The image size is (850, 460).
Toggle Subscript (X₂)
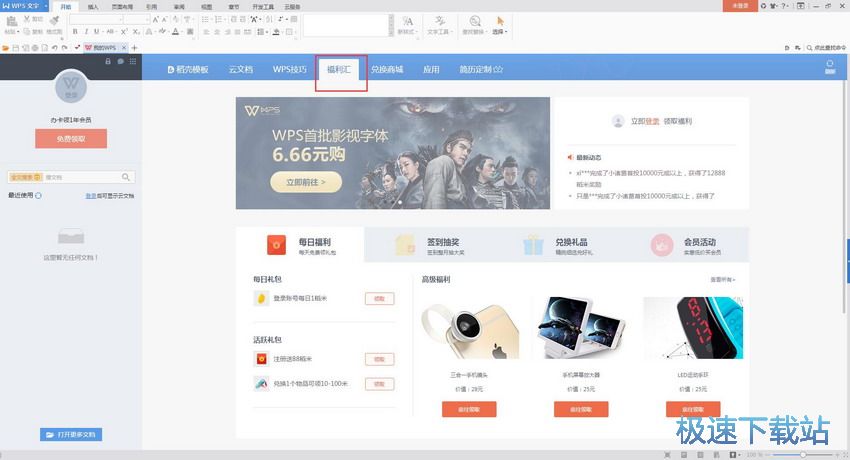coord(136,32)
